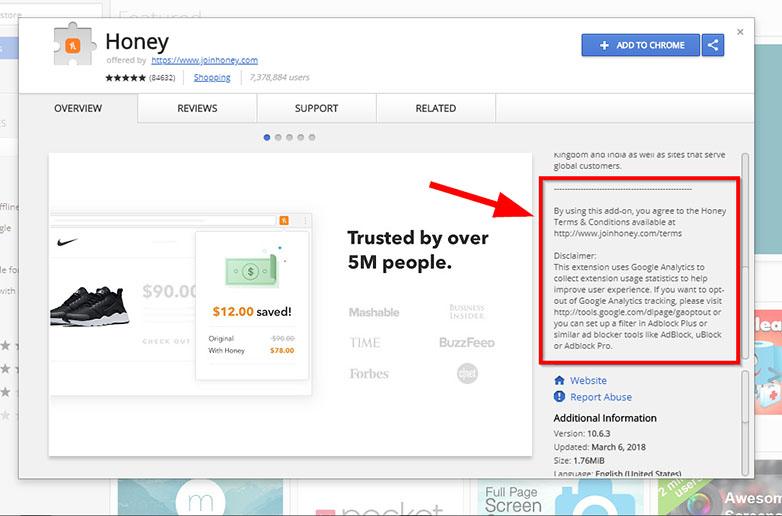Click the 7,378,884 users text
The image size is (782, 516).
pos(279,77)
